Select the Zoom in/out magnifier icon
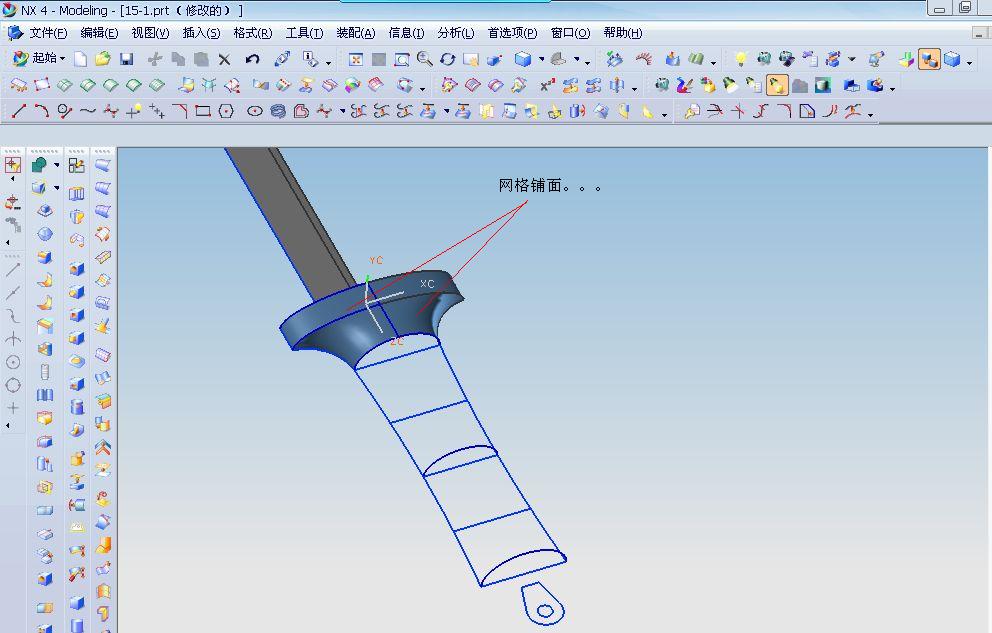The width and height of the screenshot is (992, 633). tap(425, 59)
